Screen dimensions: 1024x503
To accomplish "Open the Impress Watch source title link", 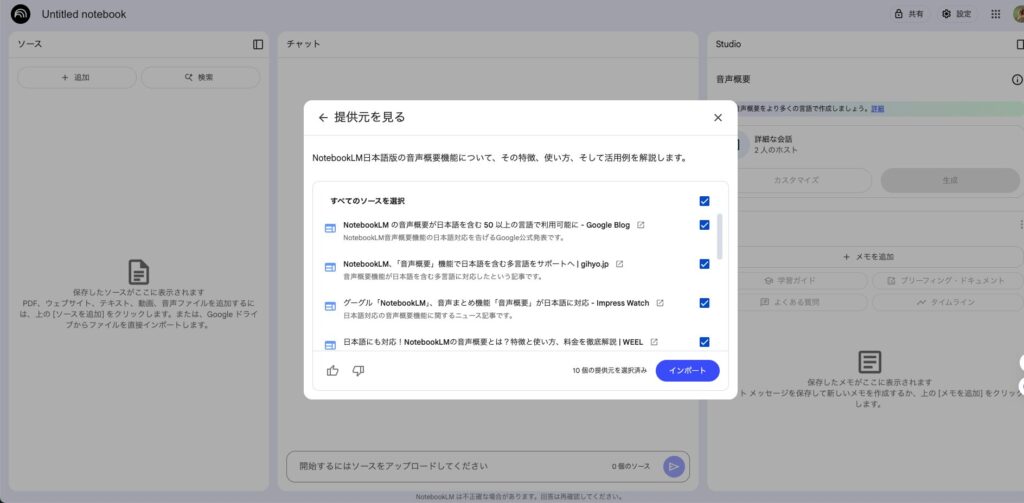I will pos(496,303).
